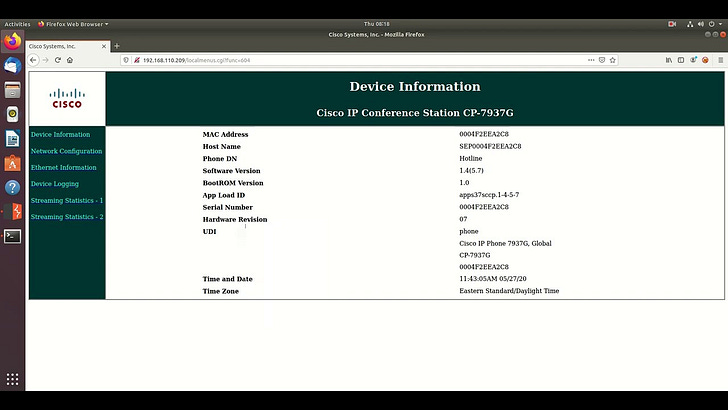Image resolution: width=728 pixels, height=410 pixels.
Task: Click App Load ID value apps37sccp.1-4-5-7
Action: (489, 195)
